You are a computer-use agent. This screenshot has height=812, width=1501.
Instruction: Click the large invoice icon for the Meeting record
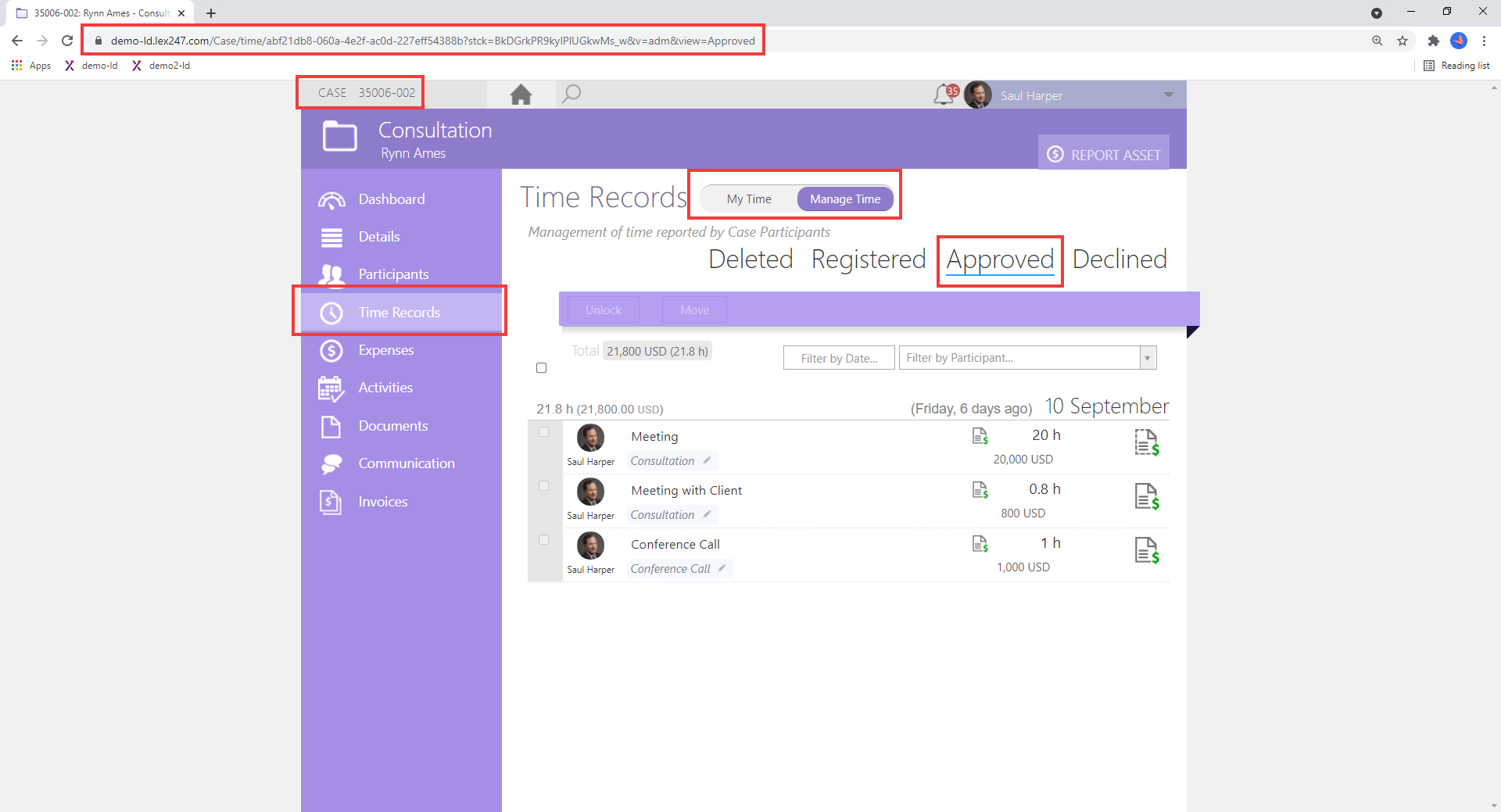[x=1147, y=442]
